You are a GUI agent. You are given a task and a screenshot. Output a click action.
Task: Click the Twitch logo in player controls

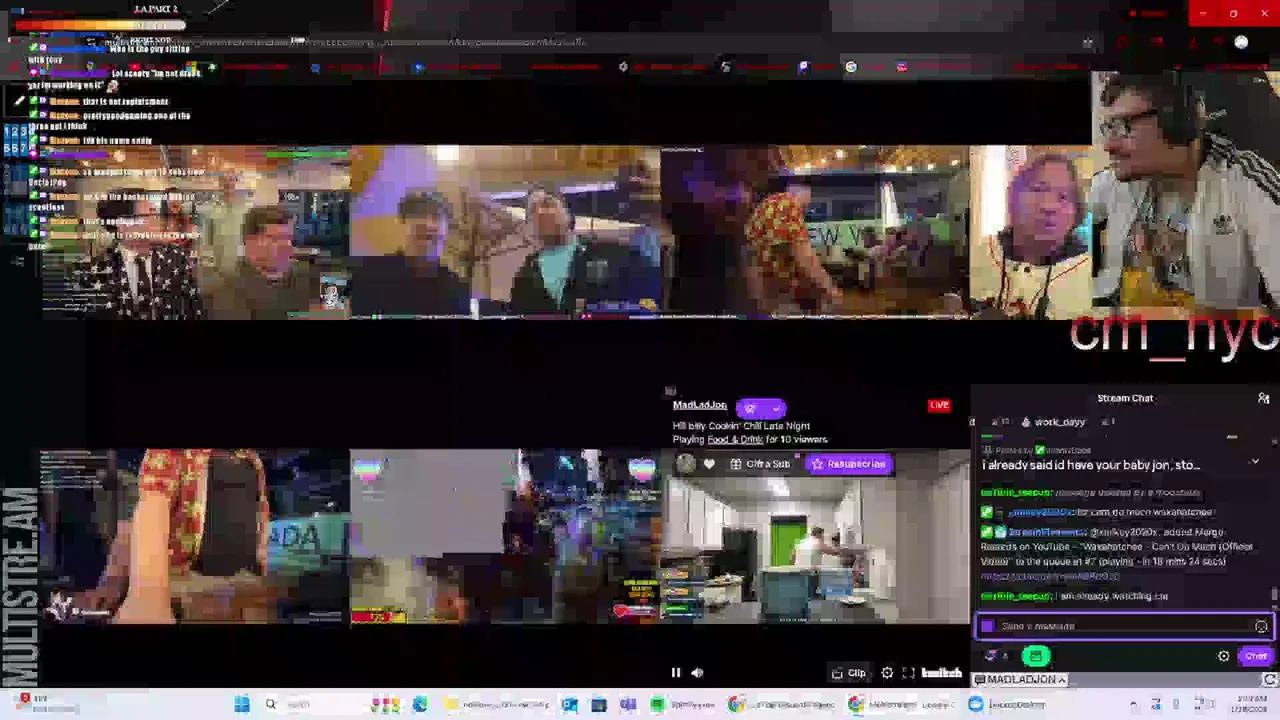941,673
